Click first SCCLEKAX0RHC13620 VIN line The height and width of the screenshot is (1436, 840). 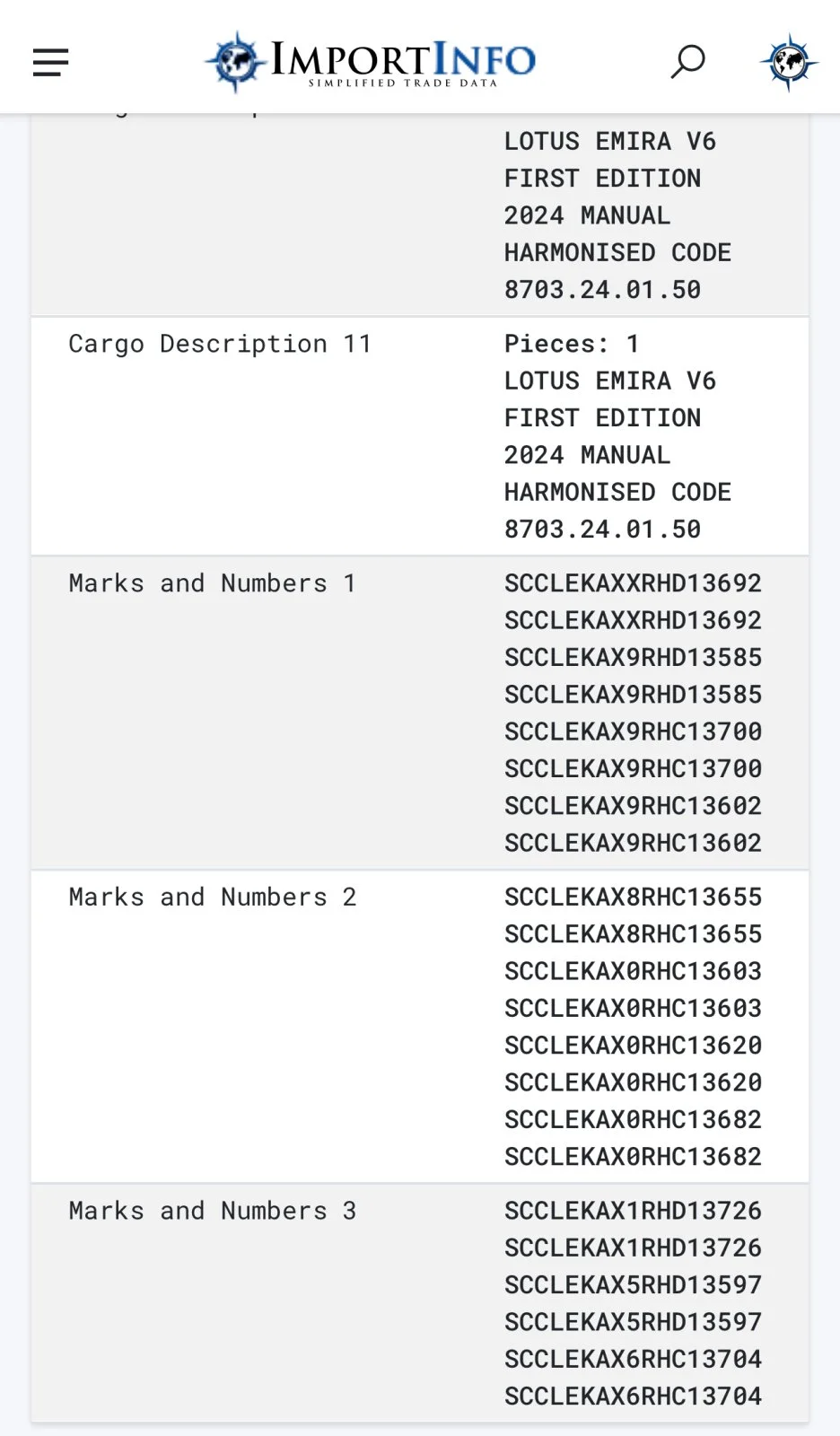pyautogui.click(x=633, y=1046)
